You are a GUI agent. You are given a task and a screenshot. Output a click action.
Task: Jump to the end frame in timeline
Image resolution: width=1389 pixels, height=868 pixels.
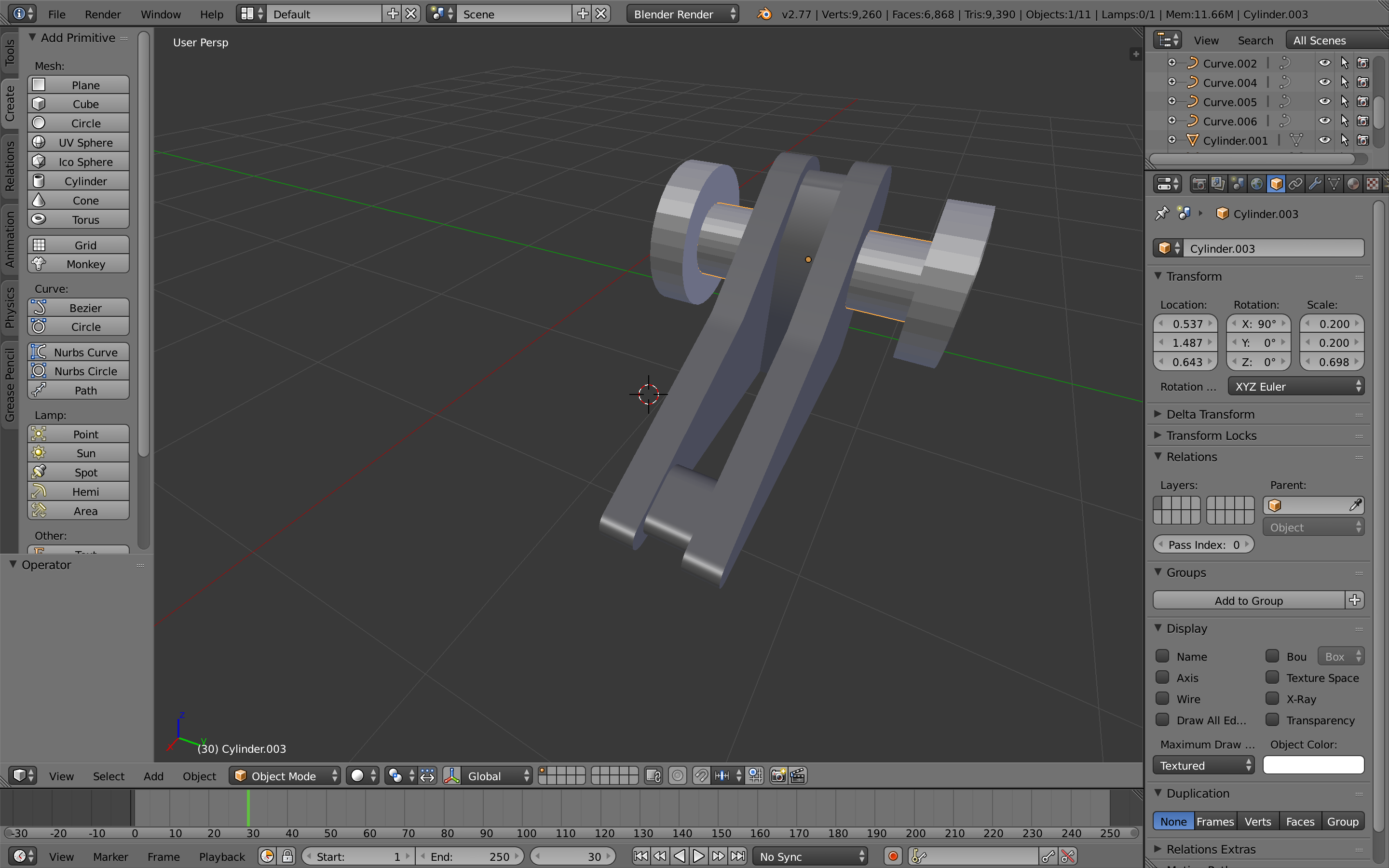click(737, 856)
